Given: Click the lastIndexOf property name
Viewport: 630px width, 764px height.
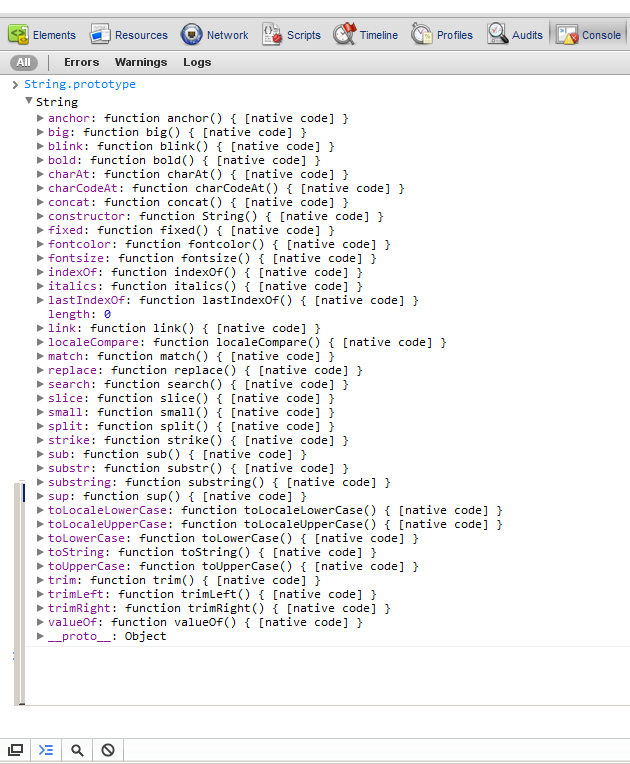Looking at the screenshot, I should [x=86, y=300].
